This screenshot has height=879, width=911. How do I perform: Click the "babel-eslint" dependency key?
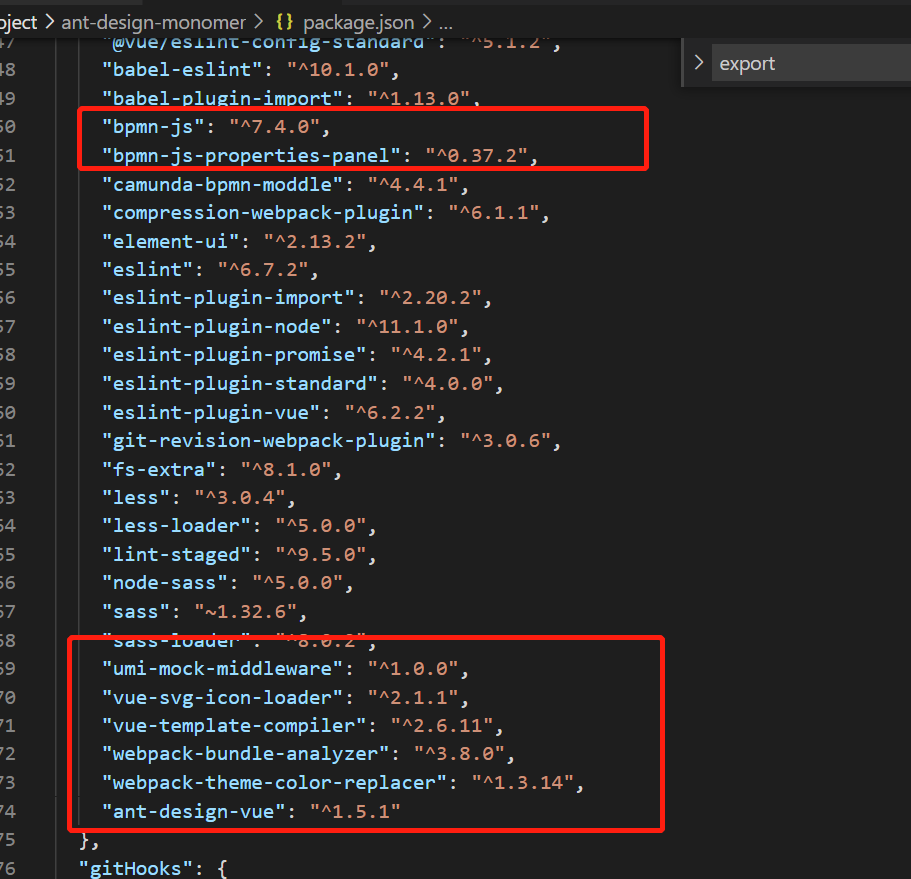click(x=182, y=70)
